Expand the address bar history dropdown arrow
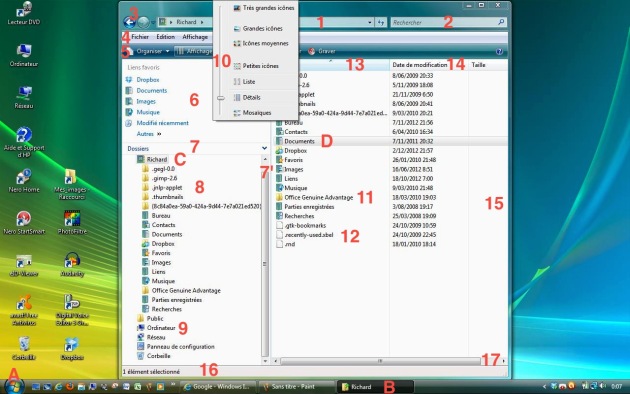This screenshot has width=630, height=394. [x=370, y=22]
